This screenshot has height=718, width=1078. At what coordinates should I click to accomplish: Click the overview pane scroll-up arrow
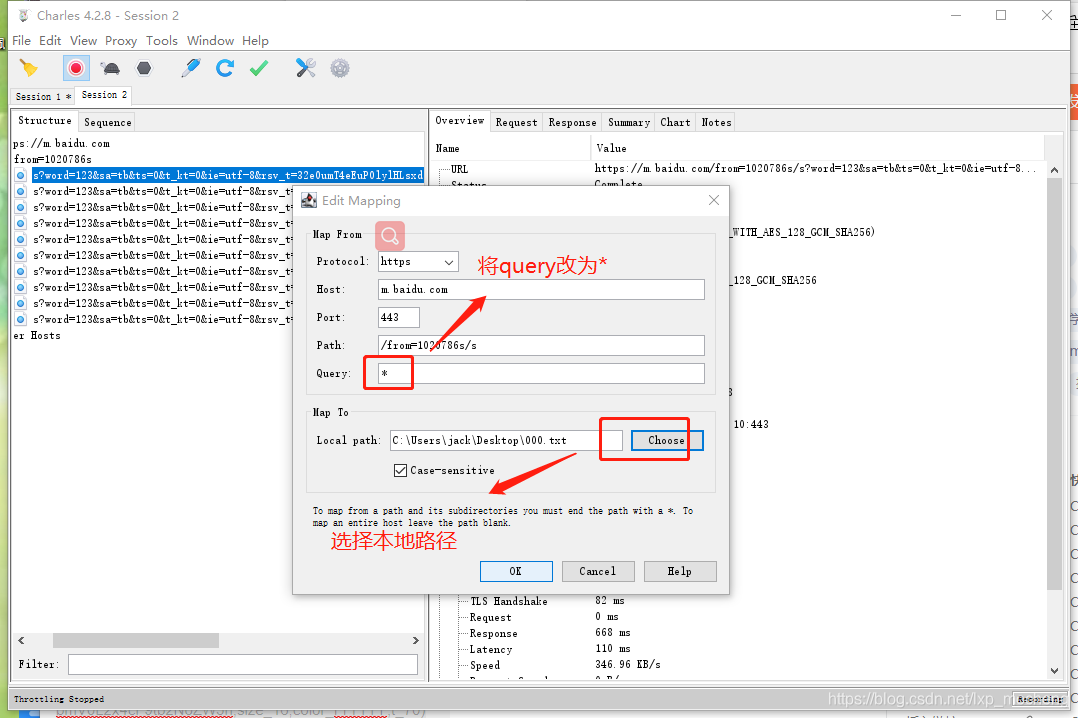tap(1055, 170)
